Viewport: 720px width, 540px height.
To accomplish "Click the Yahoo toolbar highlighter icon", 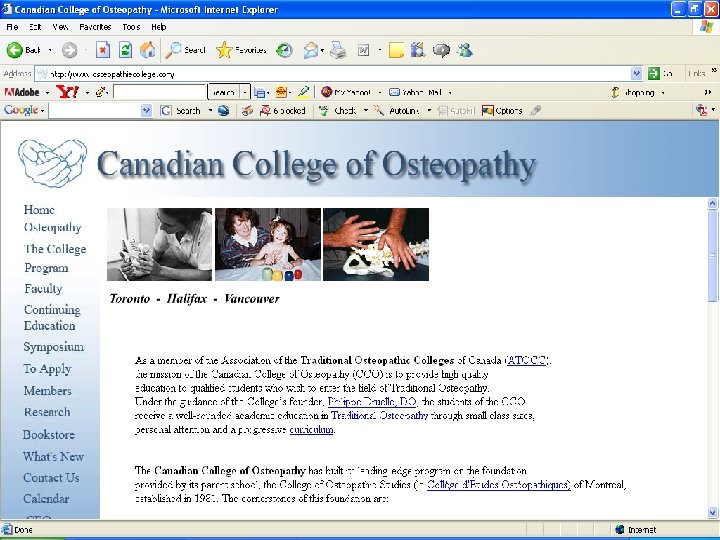I will 303,92.
